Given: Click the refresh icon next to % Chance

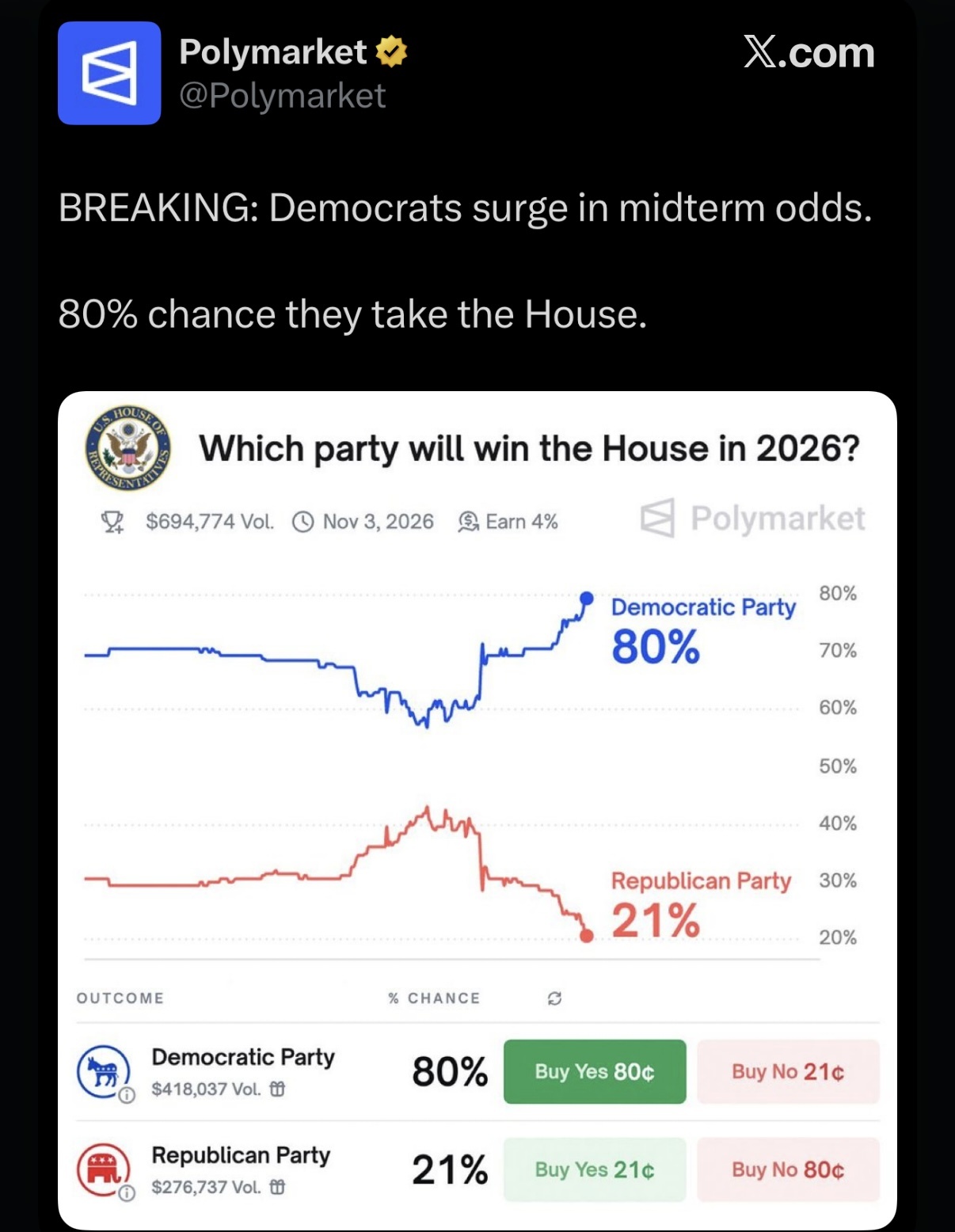Looking at the screenshot, I should pos(554,998).
